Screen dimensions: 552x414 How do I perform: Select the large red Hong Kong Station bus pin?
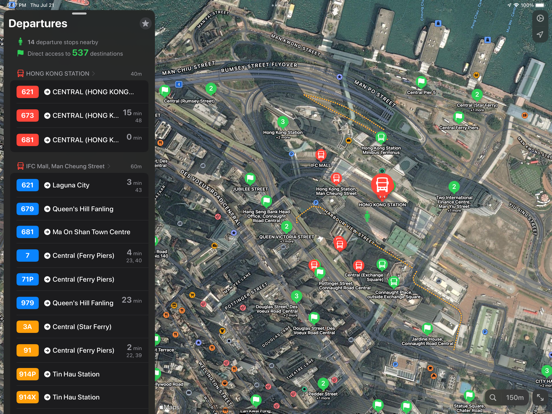tap(382, 186)
